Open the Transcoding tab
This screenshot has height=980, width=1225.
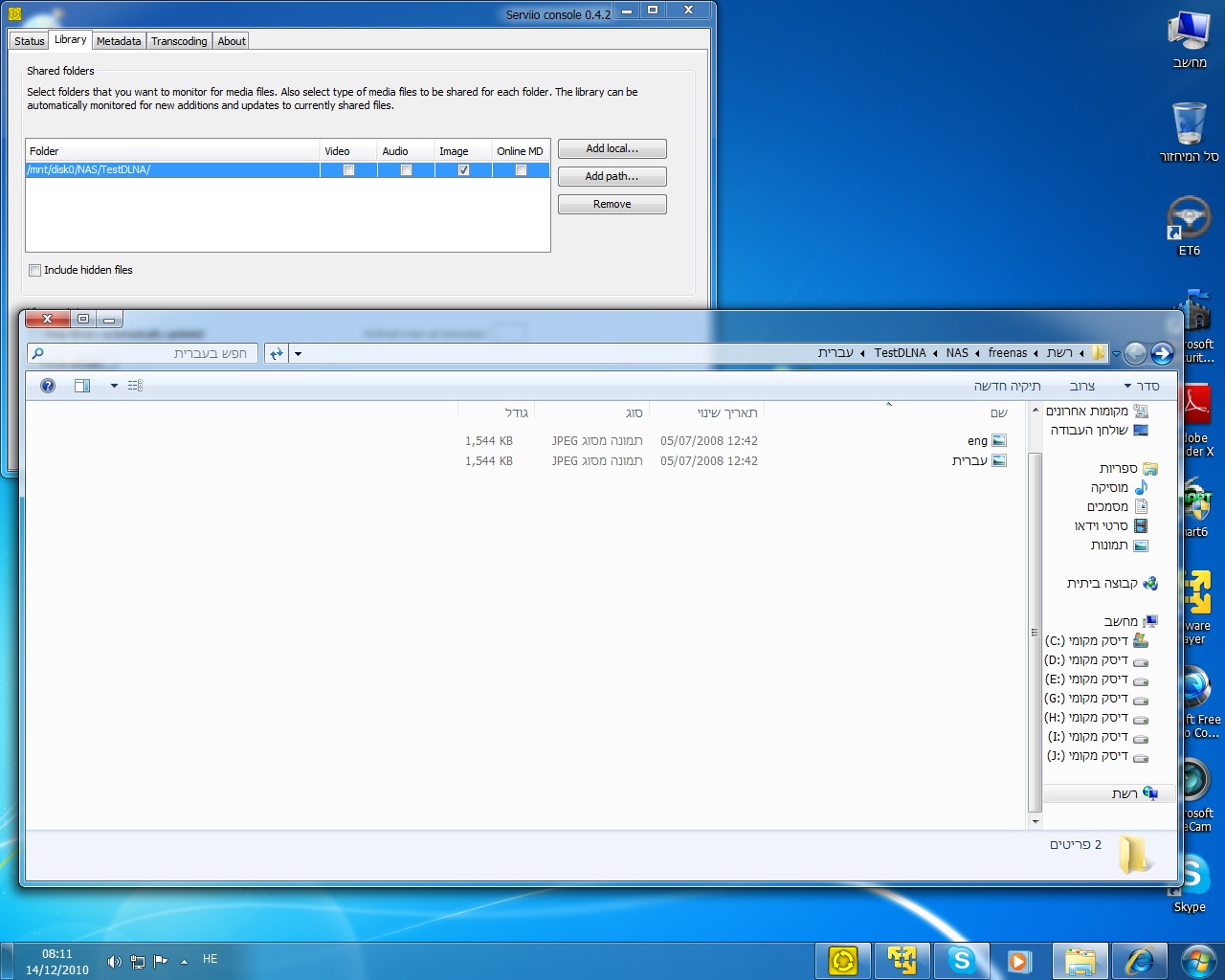(179, 41)
